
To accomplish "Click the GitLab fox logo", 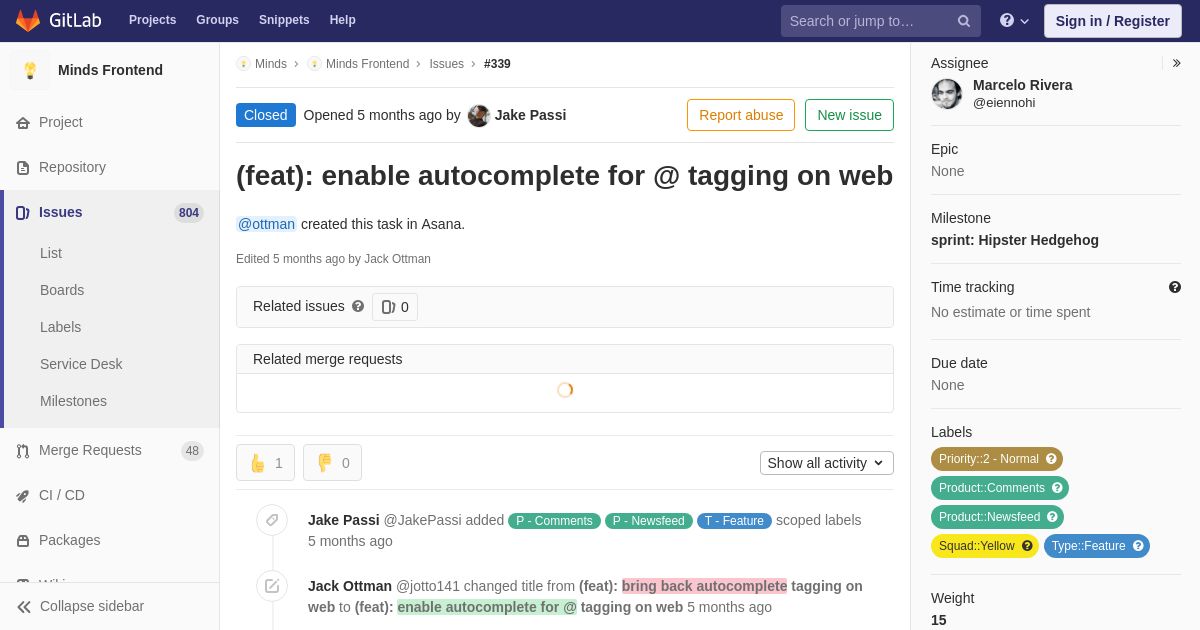I will [x=28, y=20].
